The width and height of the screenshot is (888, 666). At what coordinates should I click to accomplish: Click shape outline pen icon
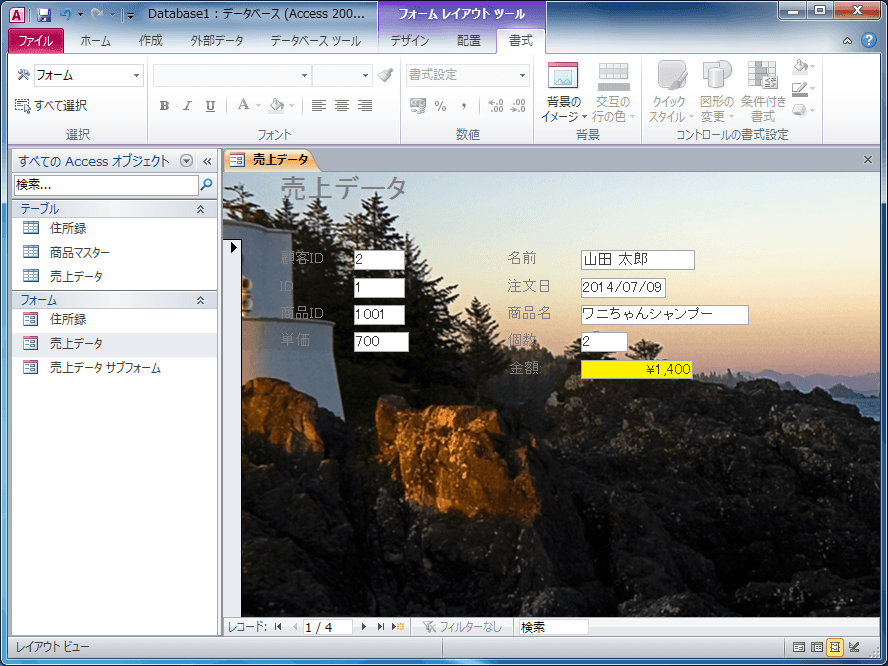(800, 88)
